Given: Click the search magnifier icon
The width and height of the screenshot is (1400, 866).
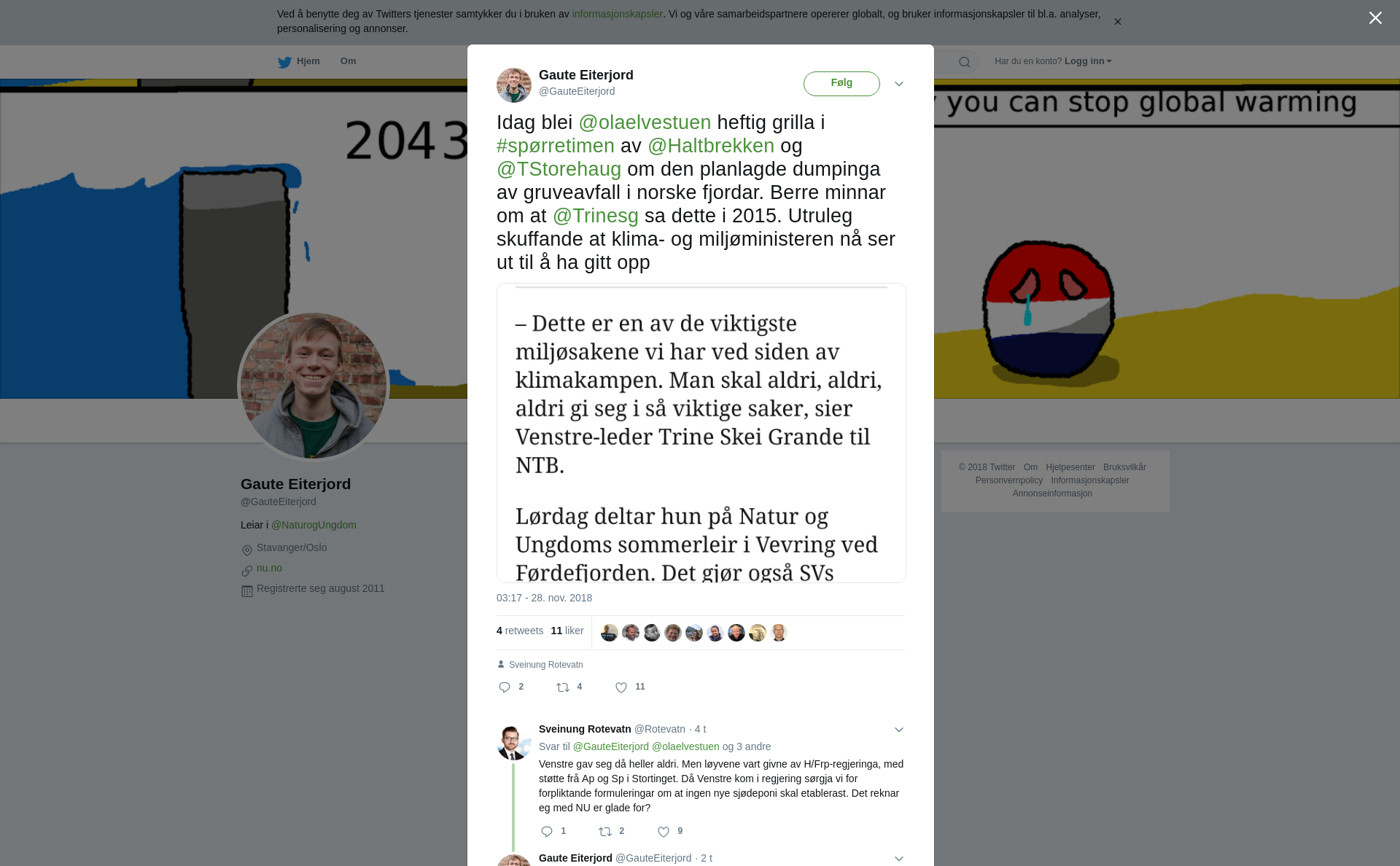Looking at the screenshot, I should (964, 62).
